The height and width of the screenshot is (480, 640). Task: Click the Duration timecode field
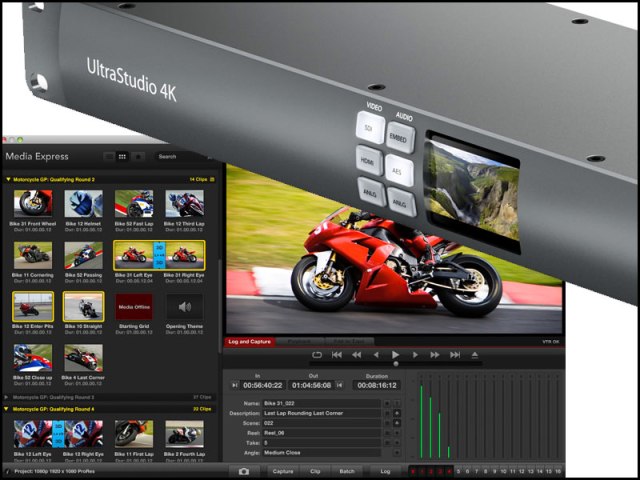(377, 385)
